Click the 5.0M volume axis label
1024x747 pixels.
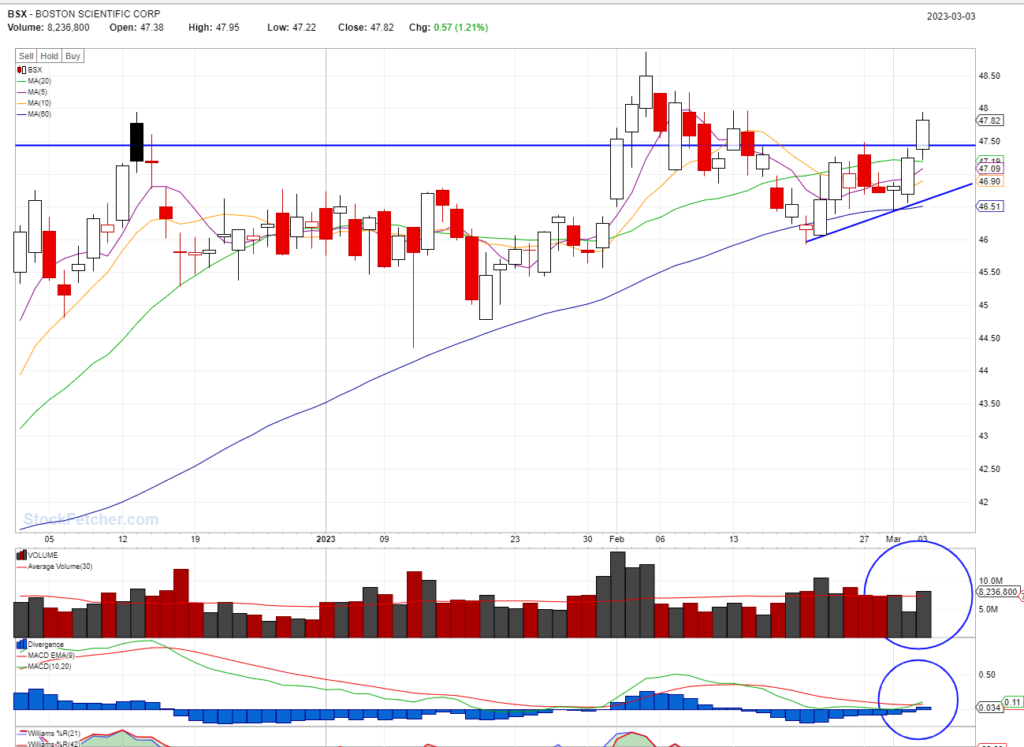click(988, 609)
